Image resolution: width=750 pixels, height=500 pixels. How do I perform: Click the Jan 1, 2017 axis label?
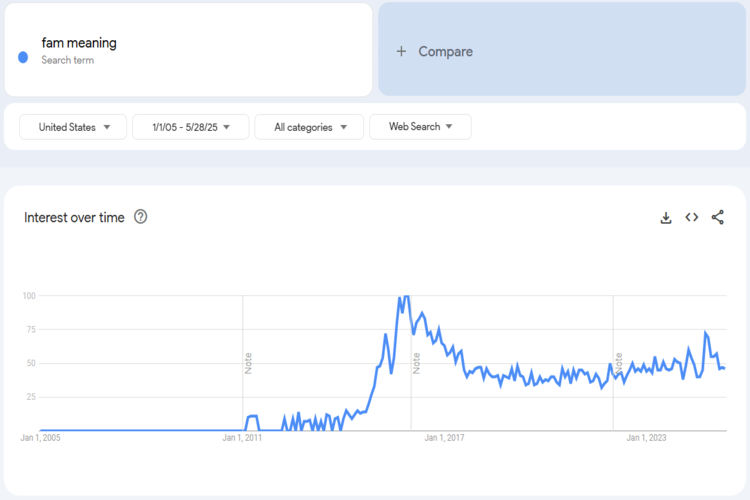[444, 438]
